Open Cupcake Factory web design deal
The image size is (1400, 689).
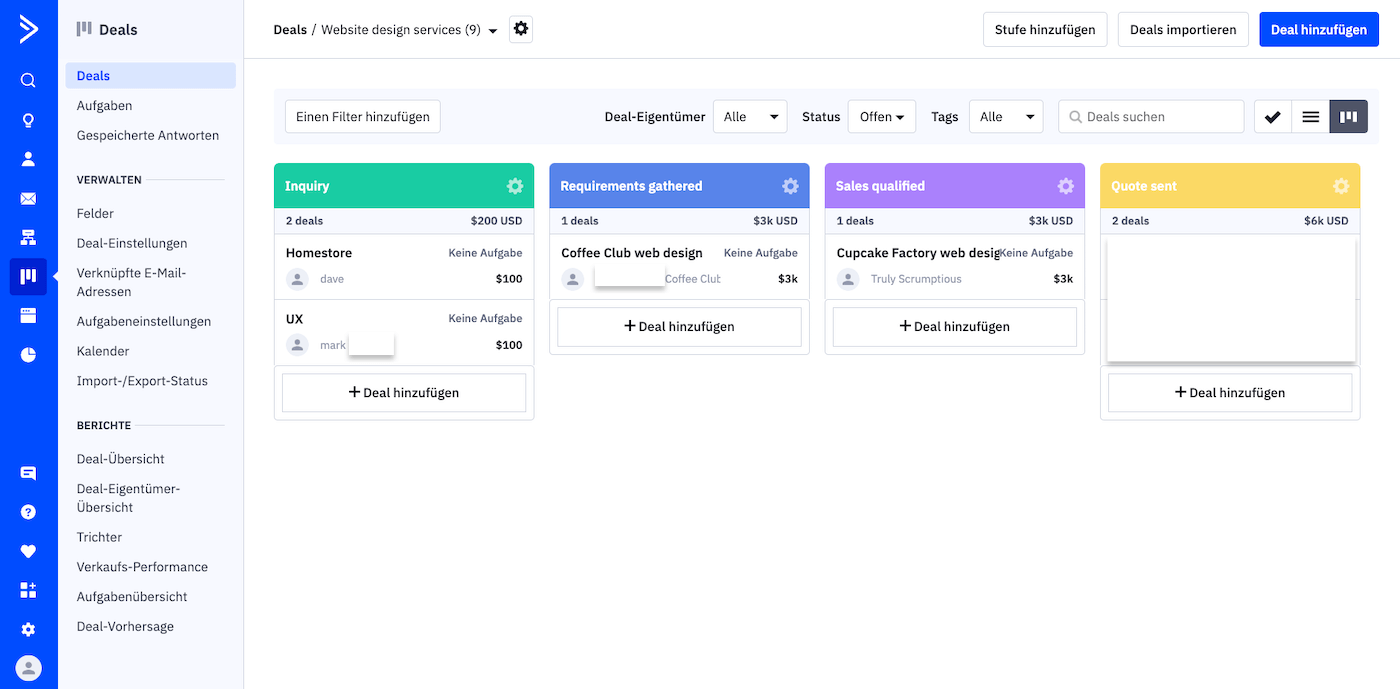click(918, 253)
